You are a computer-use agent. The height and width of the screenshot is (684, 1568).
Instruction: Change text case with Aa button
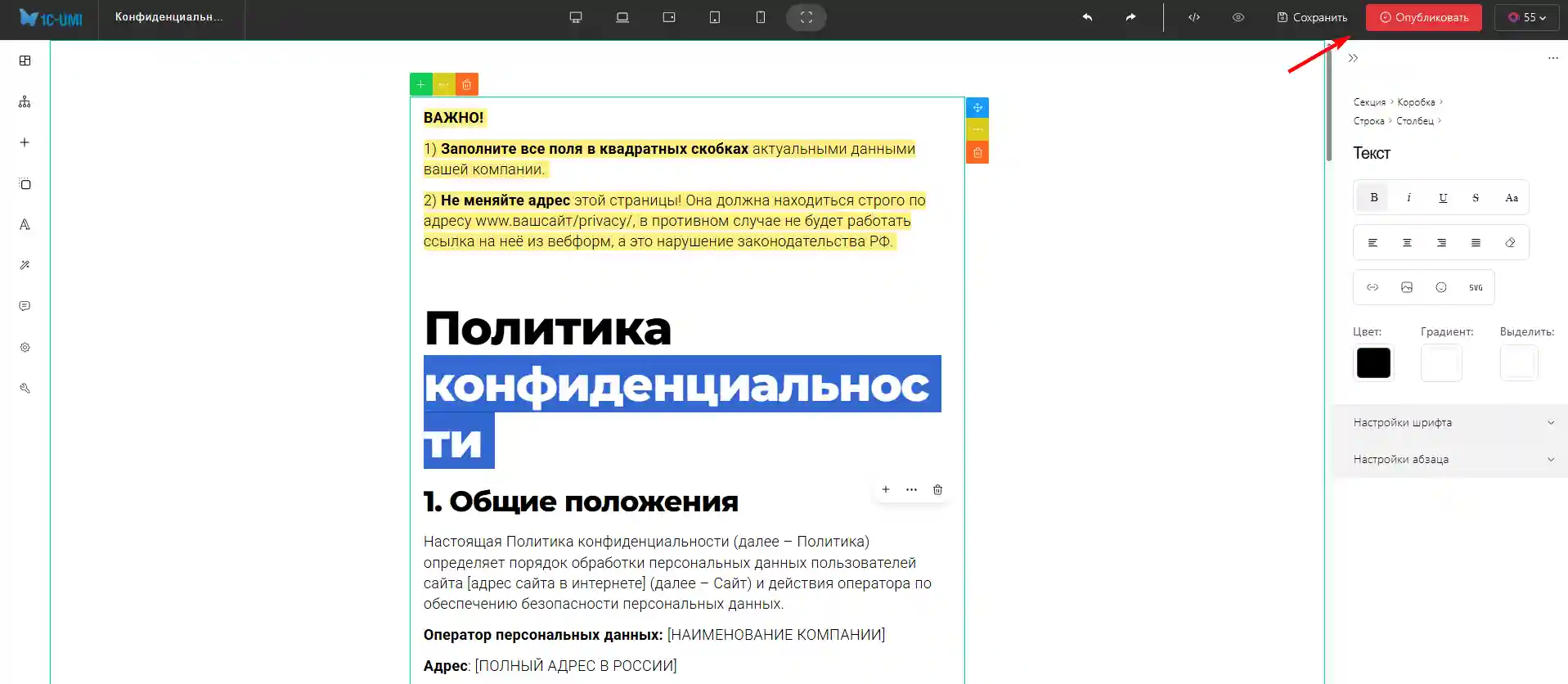pyautogui.click(x=1512, y=197)
